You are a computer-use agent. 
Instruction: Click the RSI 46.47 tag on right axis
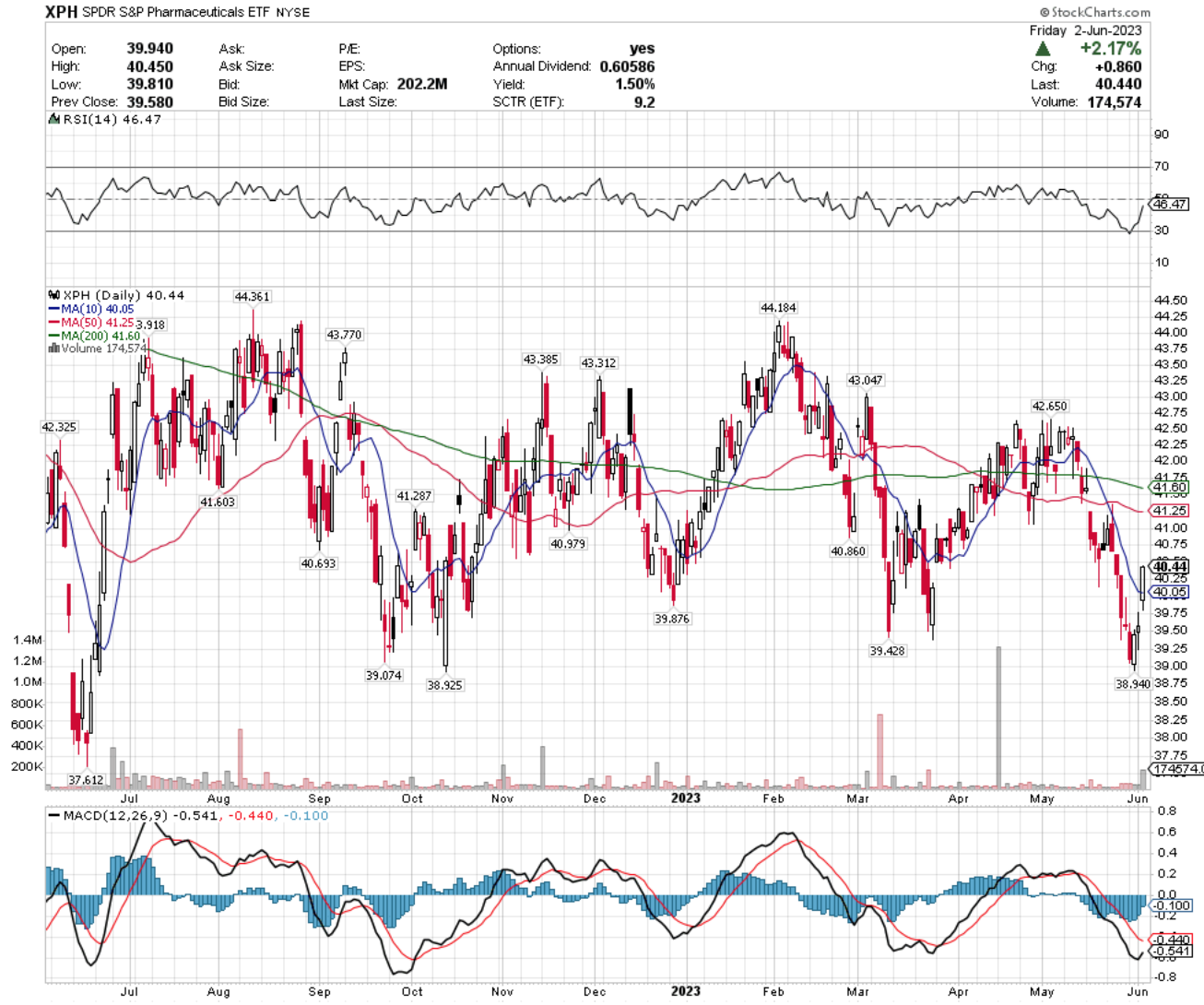(x=1170, y=205)
